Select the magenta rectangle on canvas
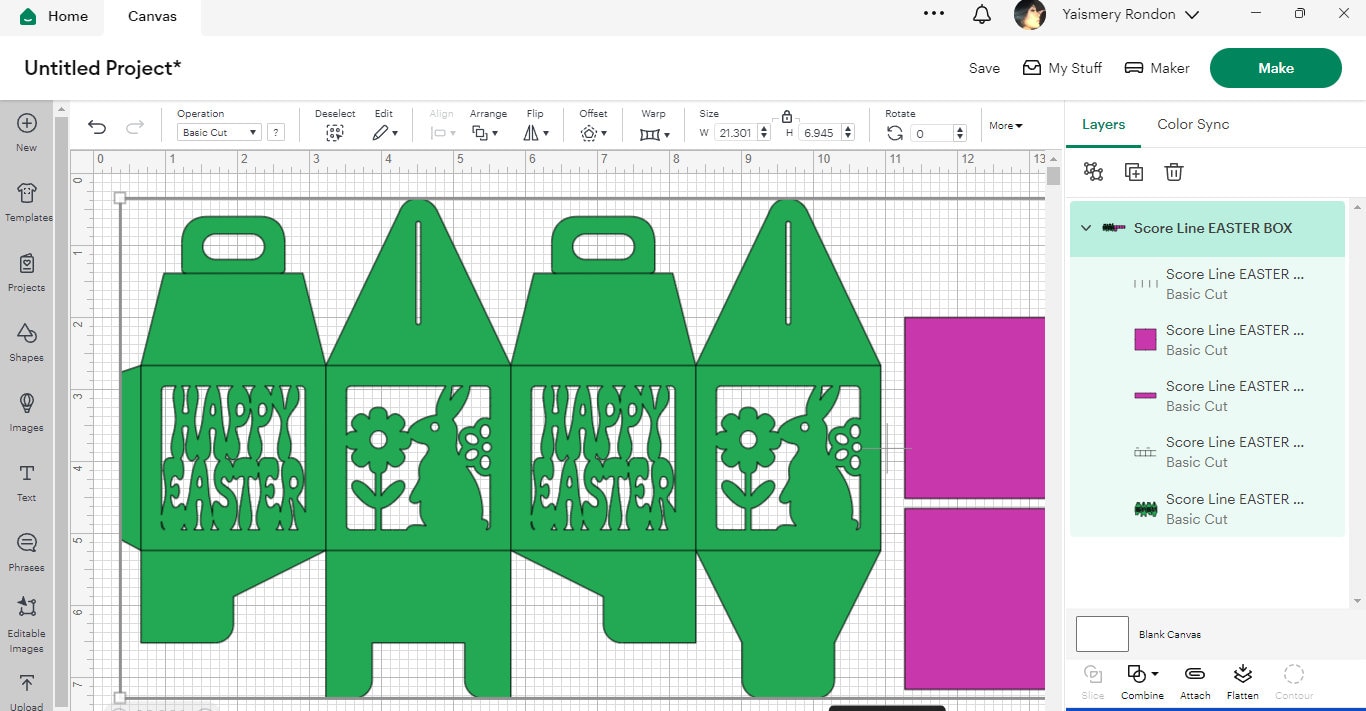This screenshot has height=711, width=1366. [975, 407]
